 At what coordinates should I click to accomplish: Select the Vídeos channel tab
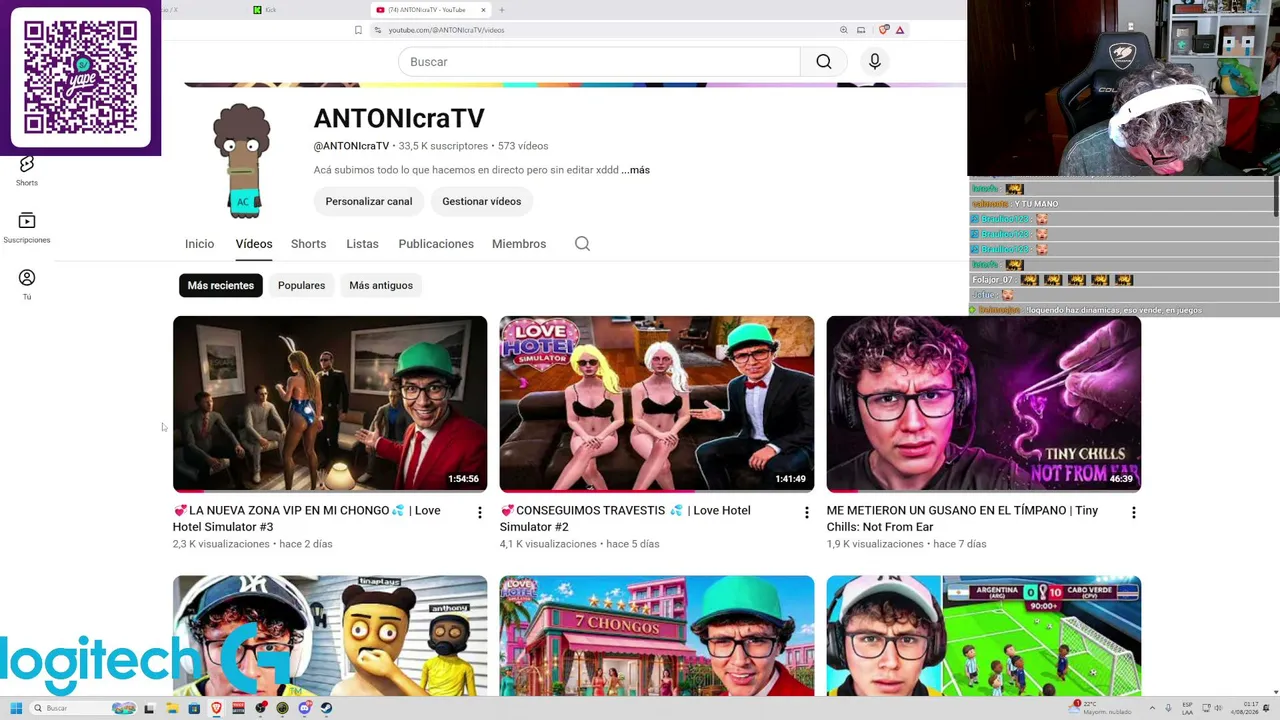point(254,244)
